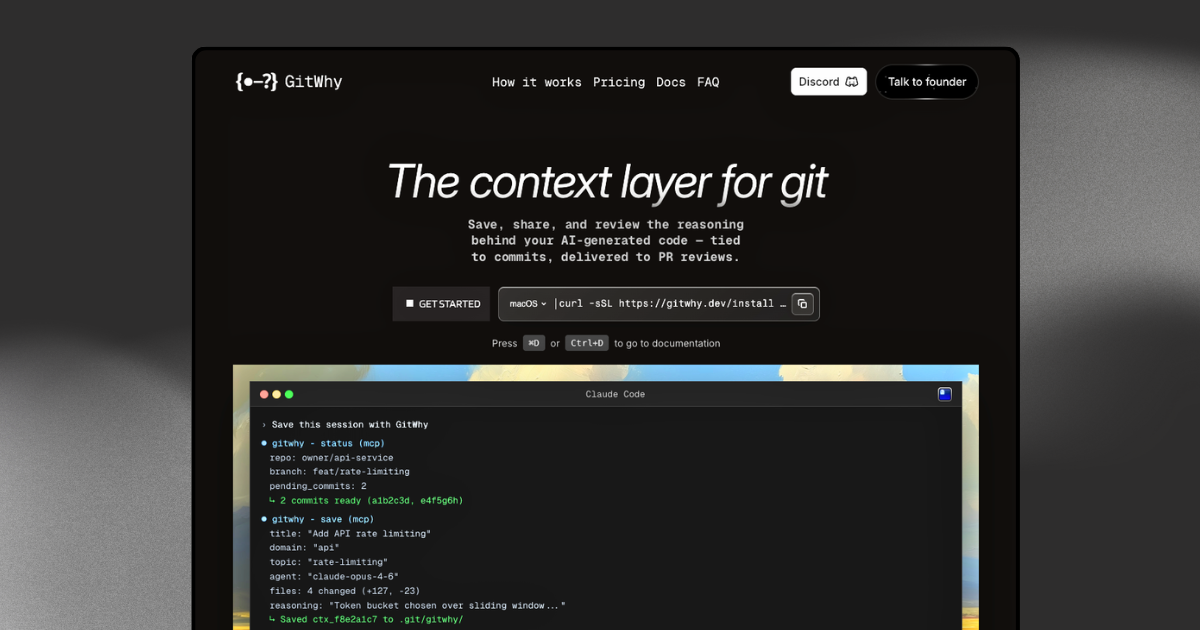The image size is (1200, 630).
Task: Click the Talk to founder button
Action: coord(927,81)
